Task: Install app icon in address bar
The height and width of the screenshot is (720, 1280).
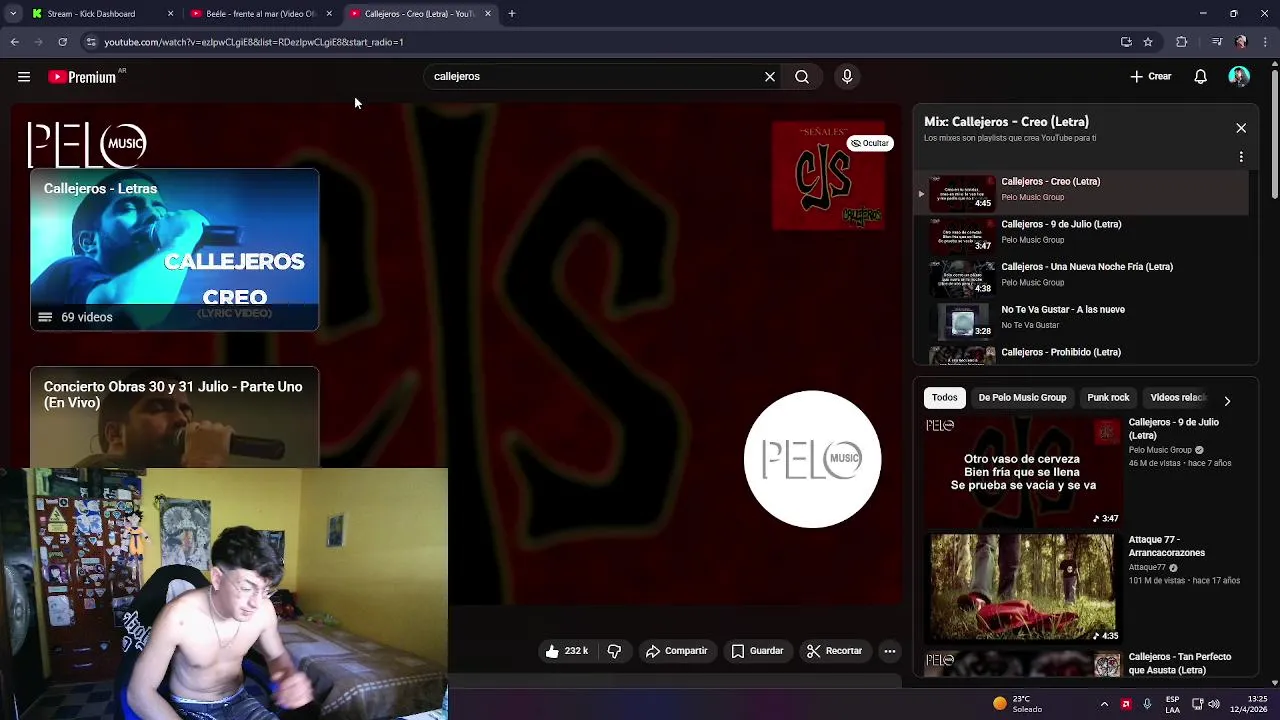Action: coord(1126,42)
